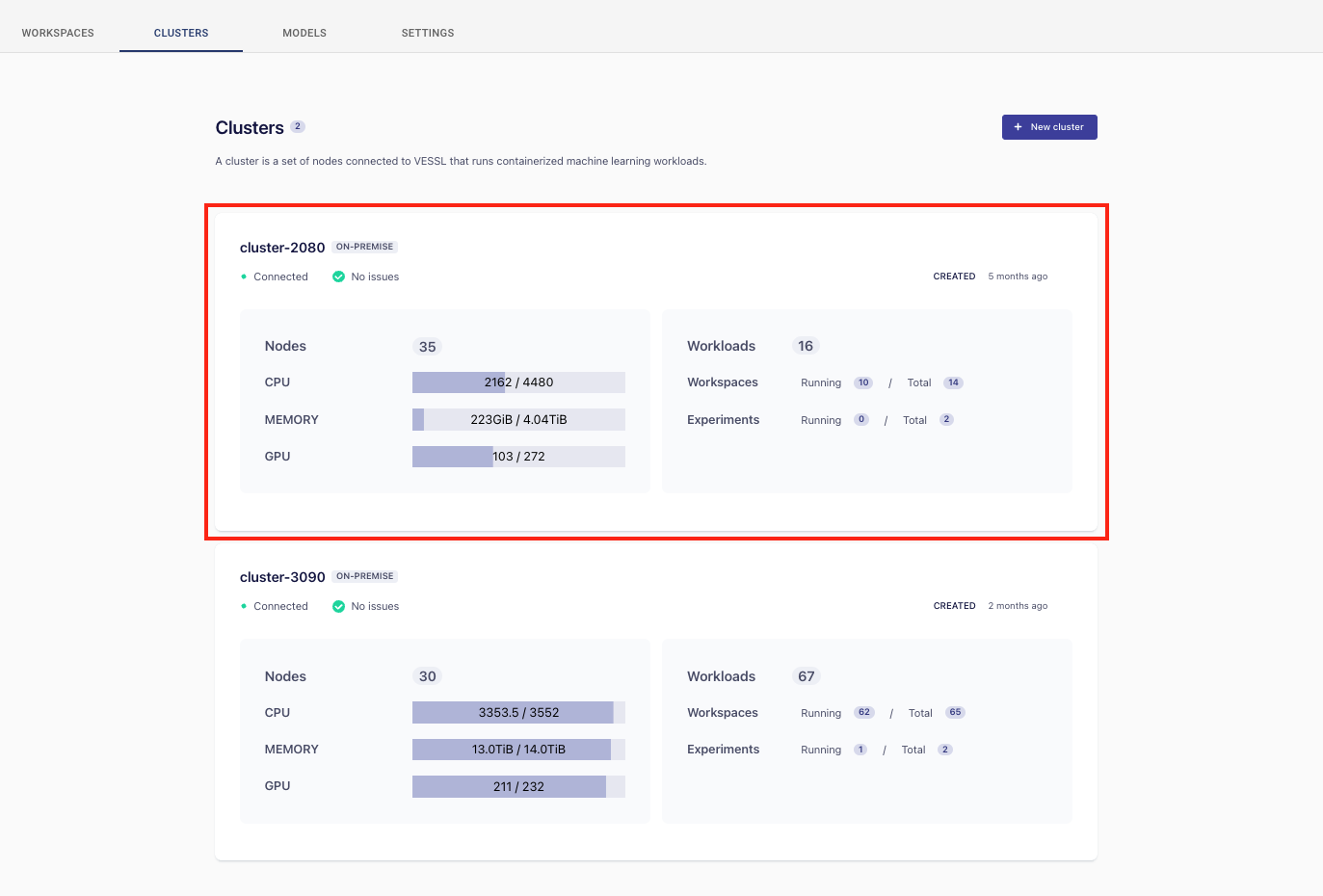1323x896 pixels.
Task: Click 'No issues' text in cluster-3090
Action: (x=375, y=606)
